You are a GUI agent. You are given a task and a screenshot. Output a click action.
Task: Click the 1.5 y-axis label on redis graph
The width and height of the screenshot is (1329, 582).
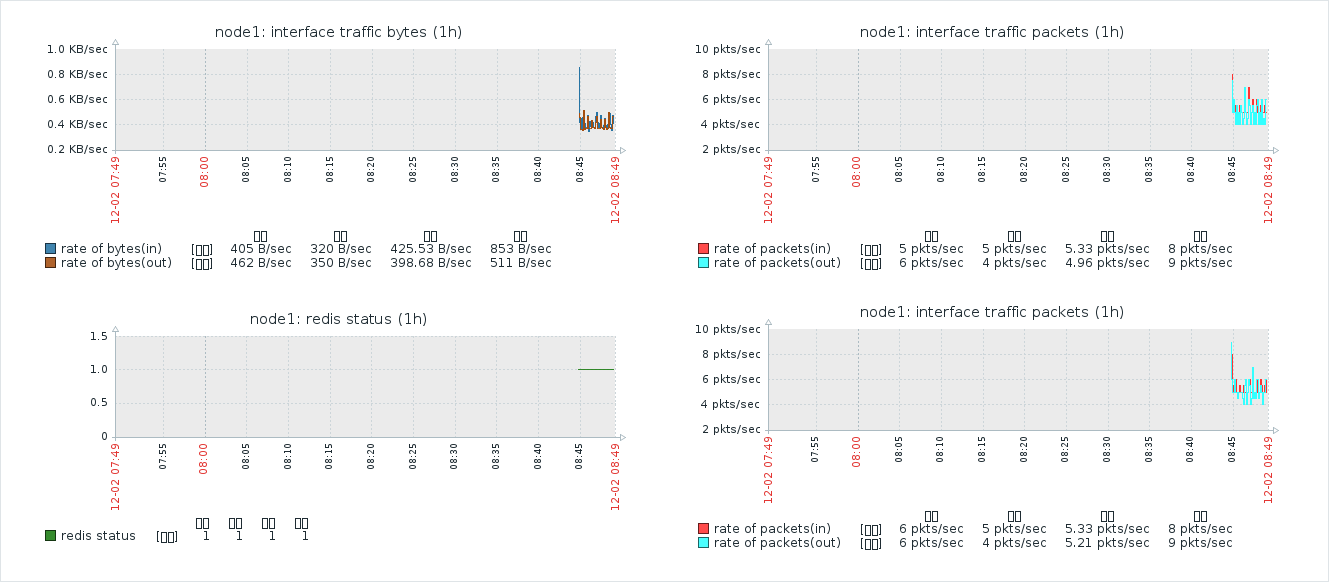[x=98, y=336]
